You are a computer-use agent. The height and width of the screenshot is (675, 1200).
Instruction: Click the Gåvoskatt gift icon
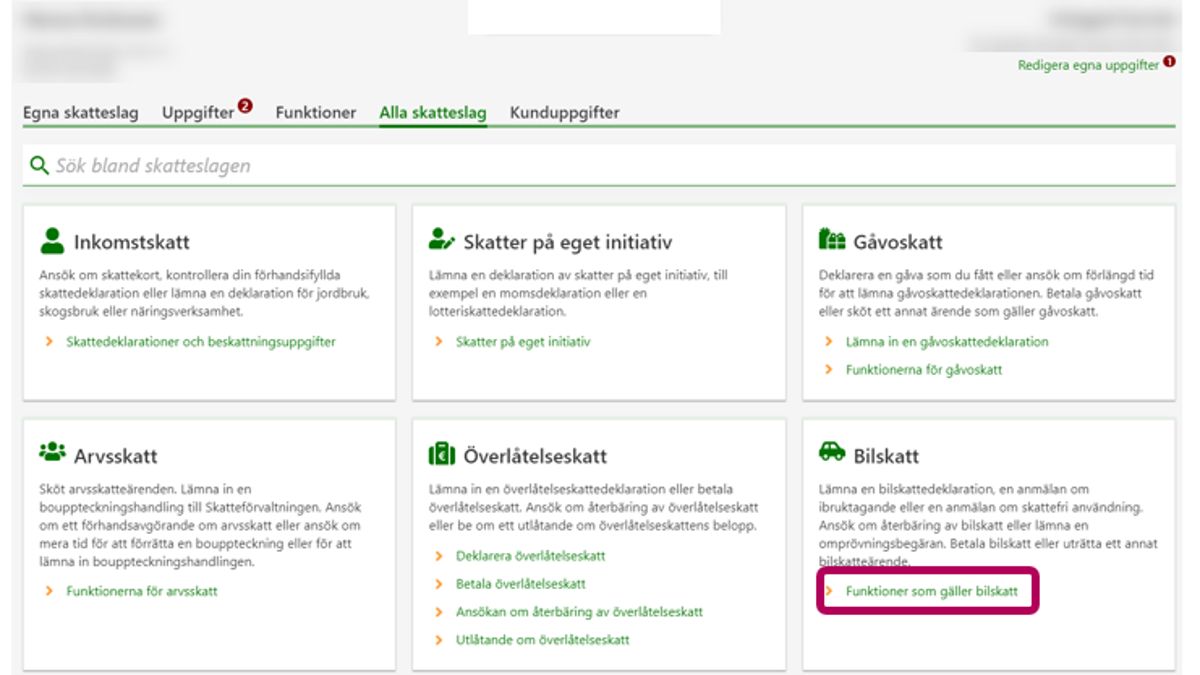pyautogui.click(x=831, y=241)
